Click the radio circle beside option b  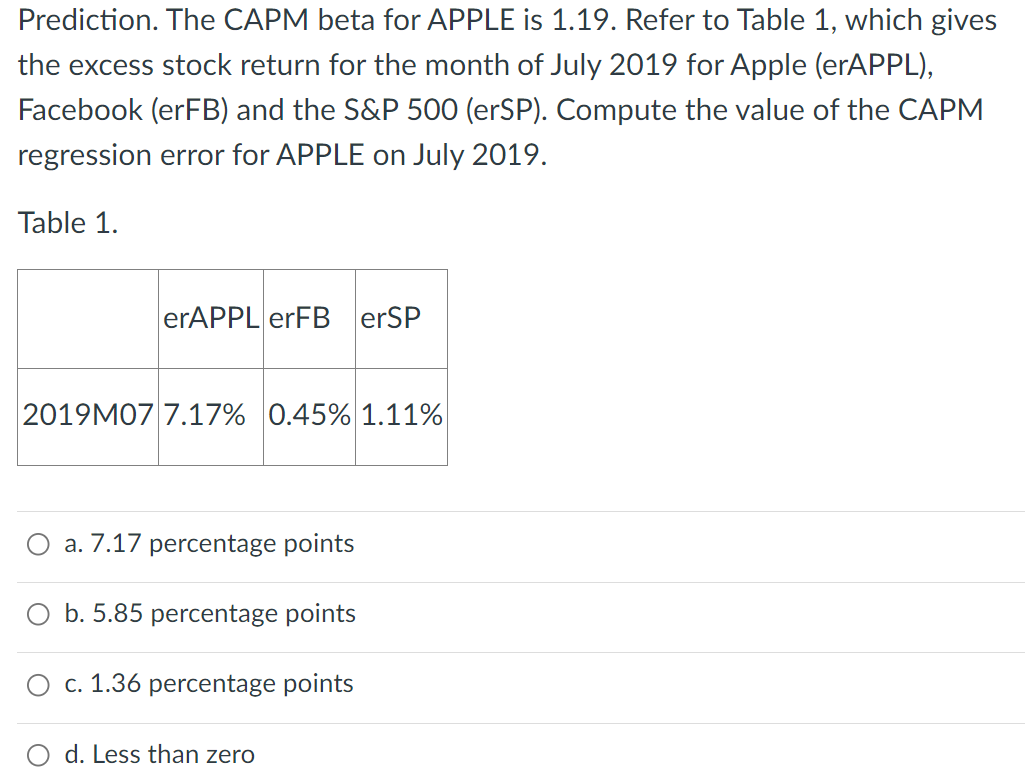pyautogui.click(x=38, y=614)
